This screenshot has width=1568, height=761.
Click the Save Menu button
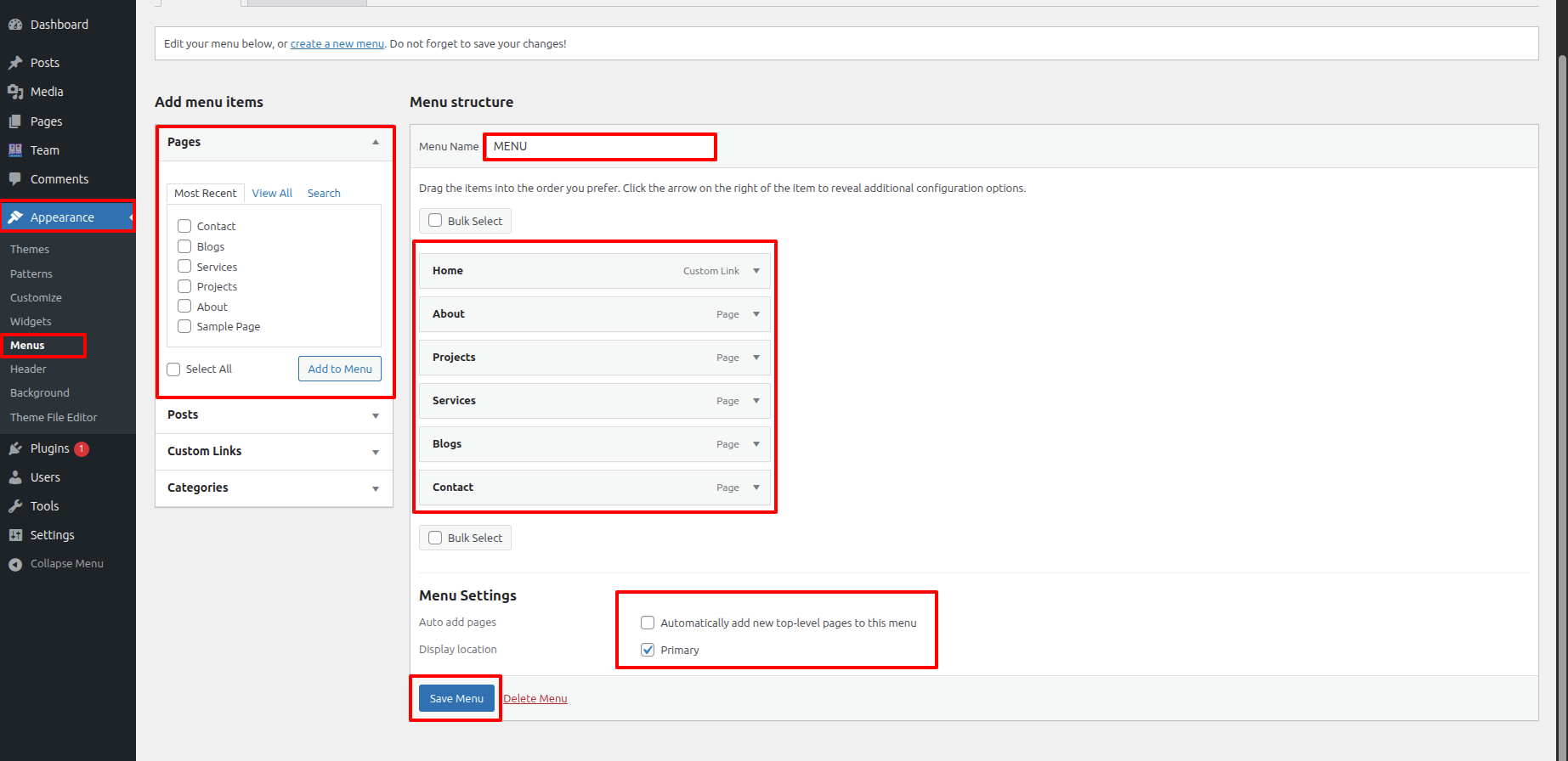(456, 698)
